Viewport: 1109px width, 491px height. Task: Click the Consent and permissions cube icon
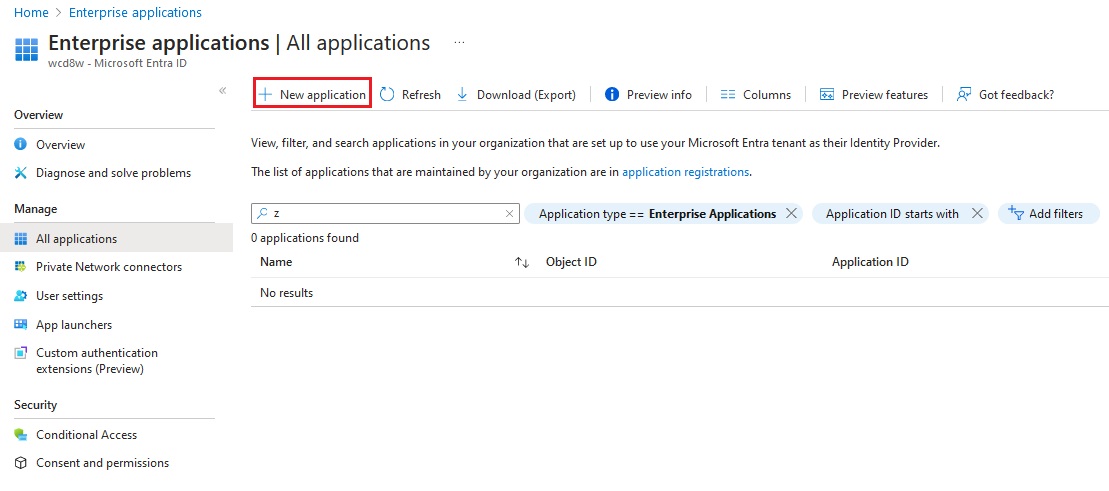pyautogui.click(x=21, y=463)
